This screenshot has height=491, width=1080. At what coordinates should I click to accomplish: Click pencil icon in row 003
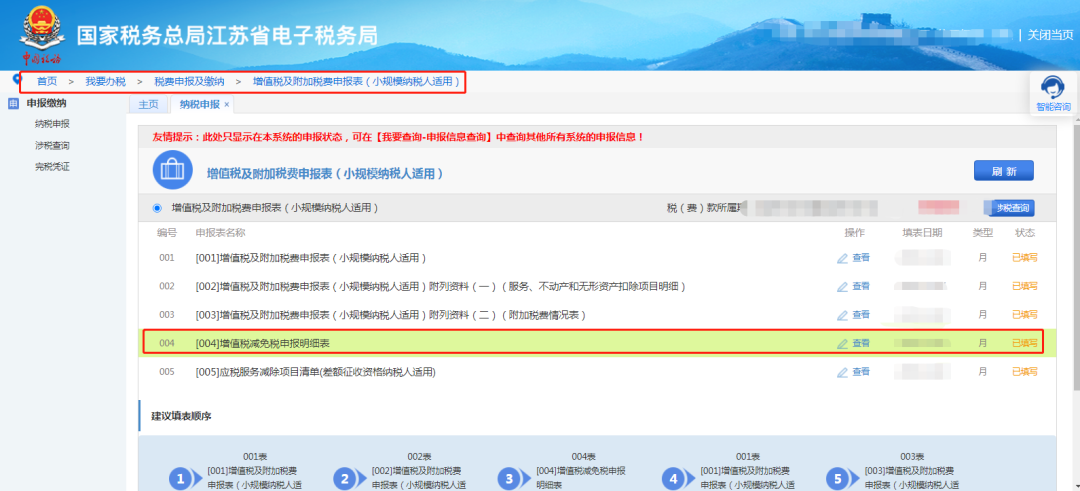coord(842,315)
